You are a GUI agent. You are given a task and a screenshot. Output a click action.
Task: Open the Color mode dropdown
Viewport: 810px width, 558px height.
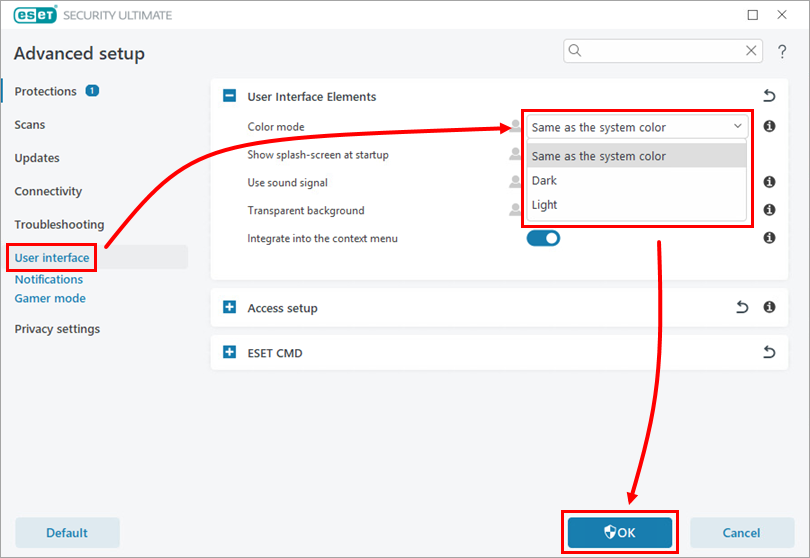[636, 127]
